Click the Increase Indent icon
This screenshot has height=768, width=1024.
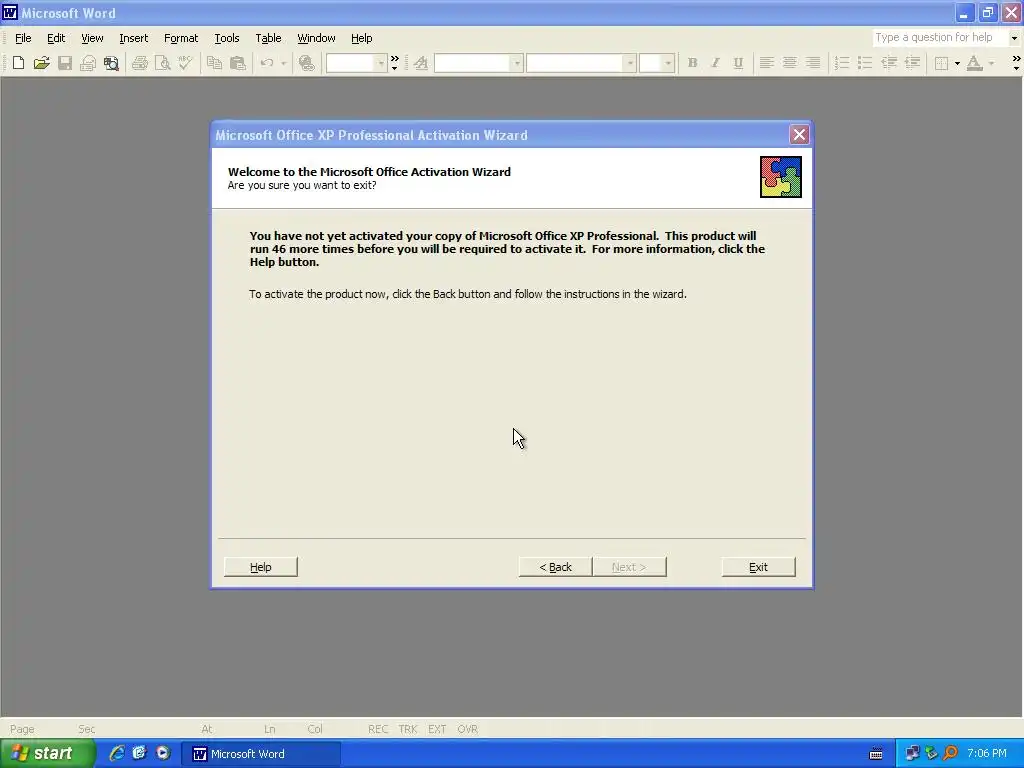pos(912,63)
